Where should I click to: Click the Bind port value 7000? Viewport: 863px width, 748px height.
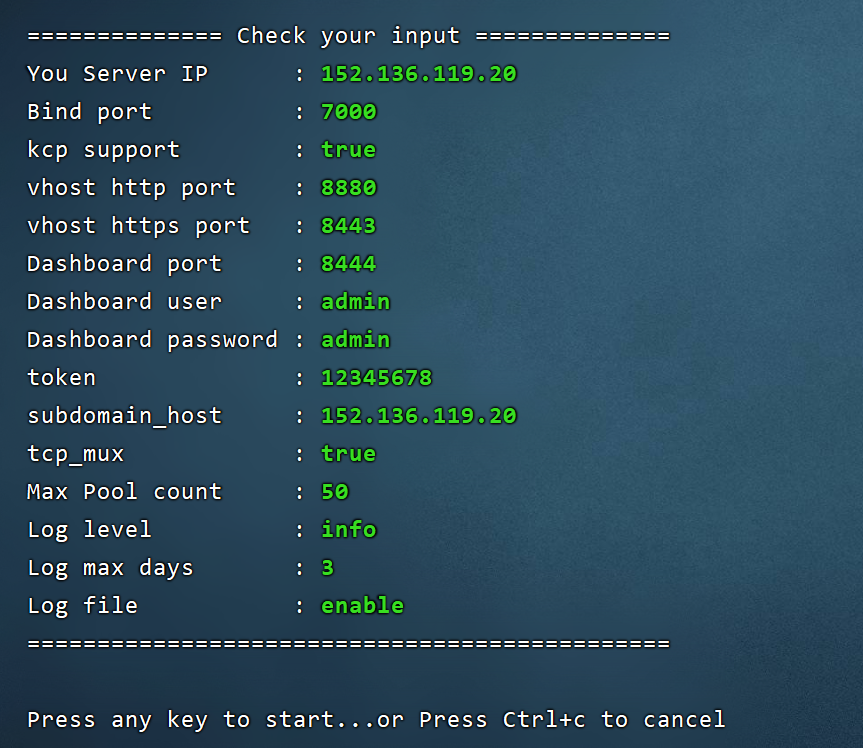click(349, 112)
